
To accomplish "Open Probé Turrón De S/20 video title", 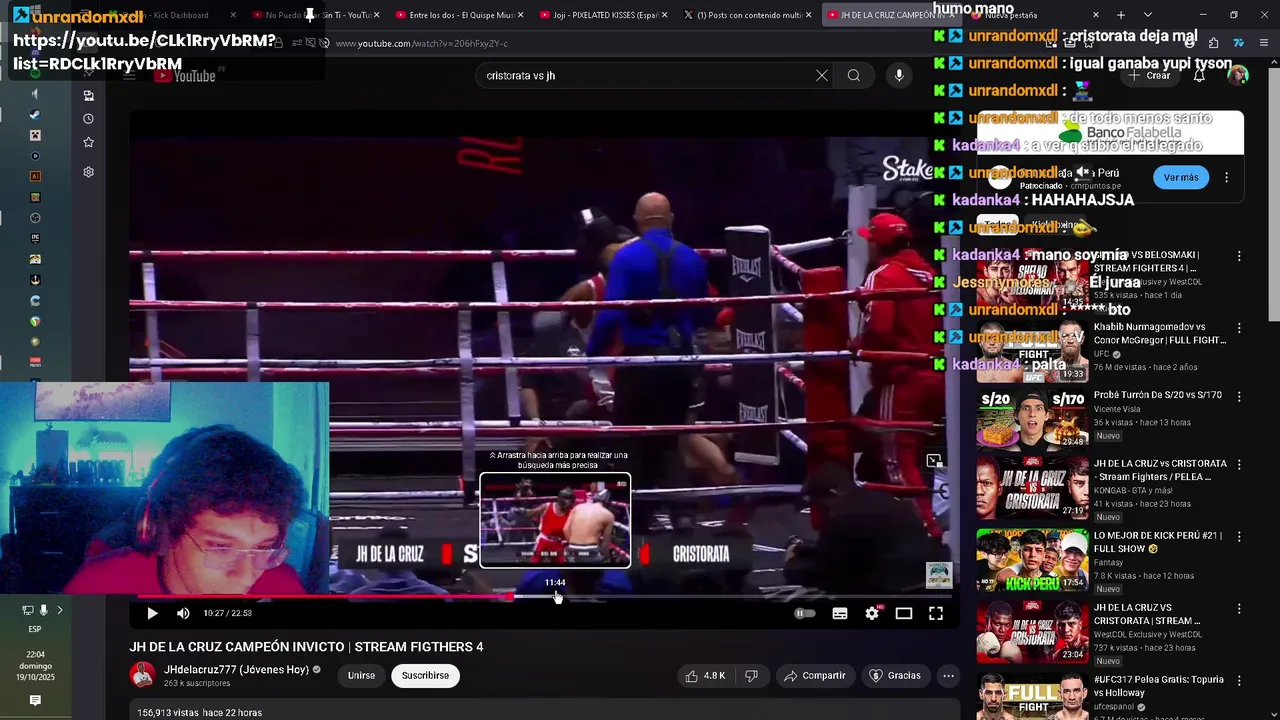I will (x=1157, y=395).
